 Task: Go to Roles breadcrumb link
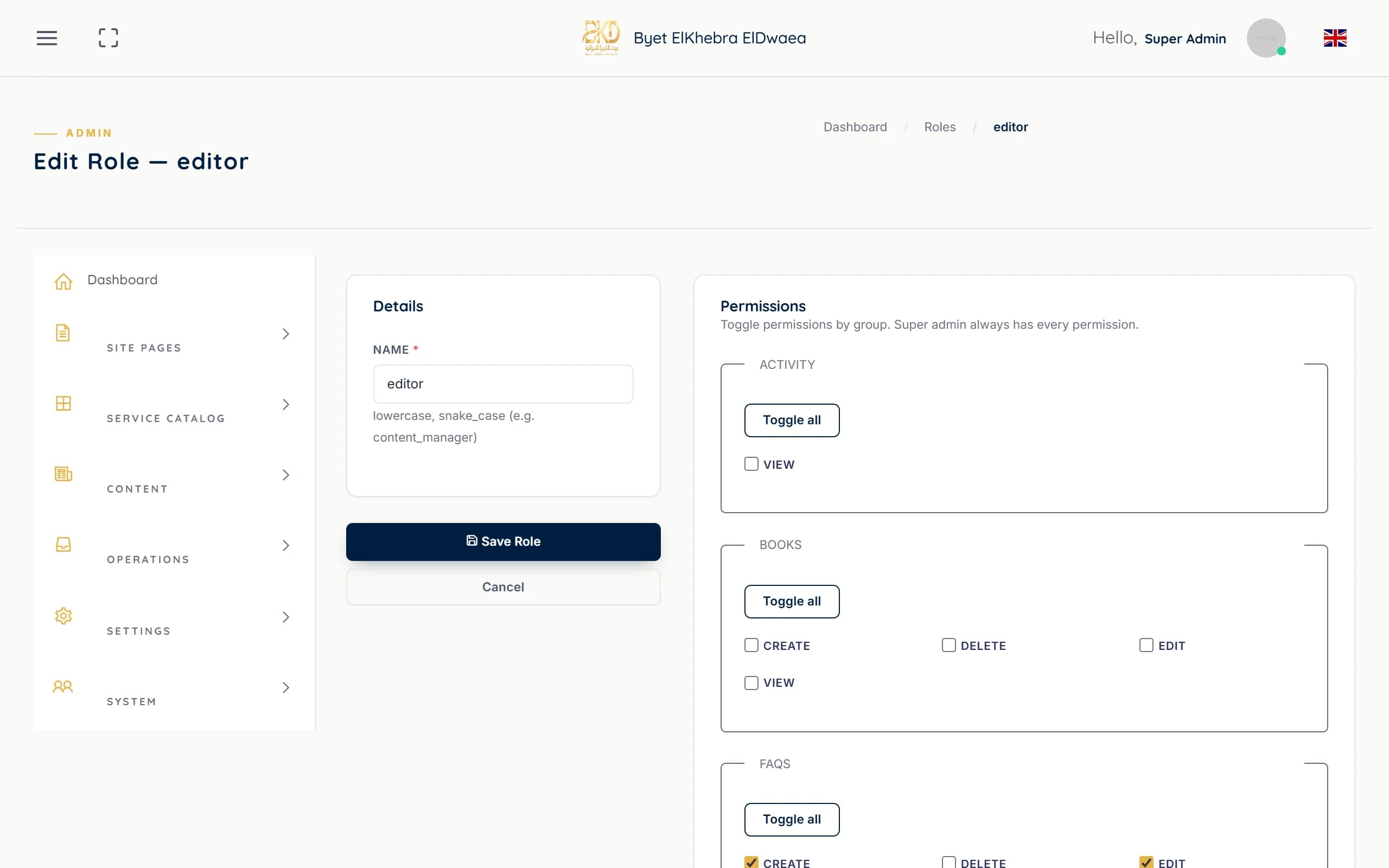tap(940, 127)
